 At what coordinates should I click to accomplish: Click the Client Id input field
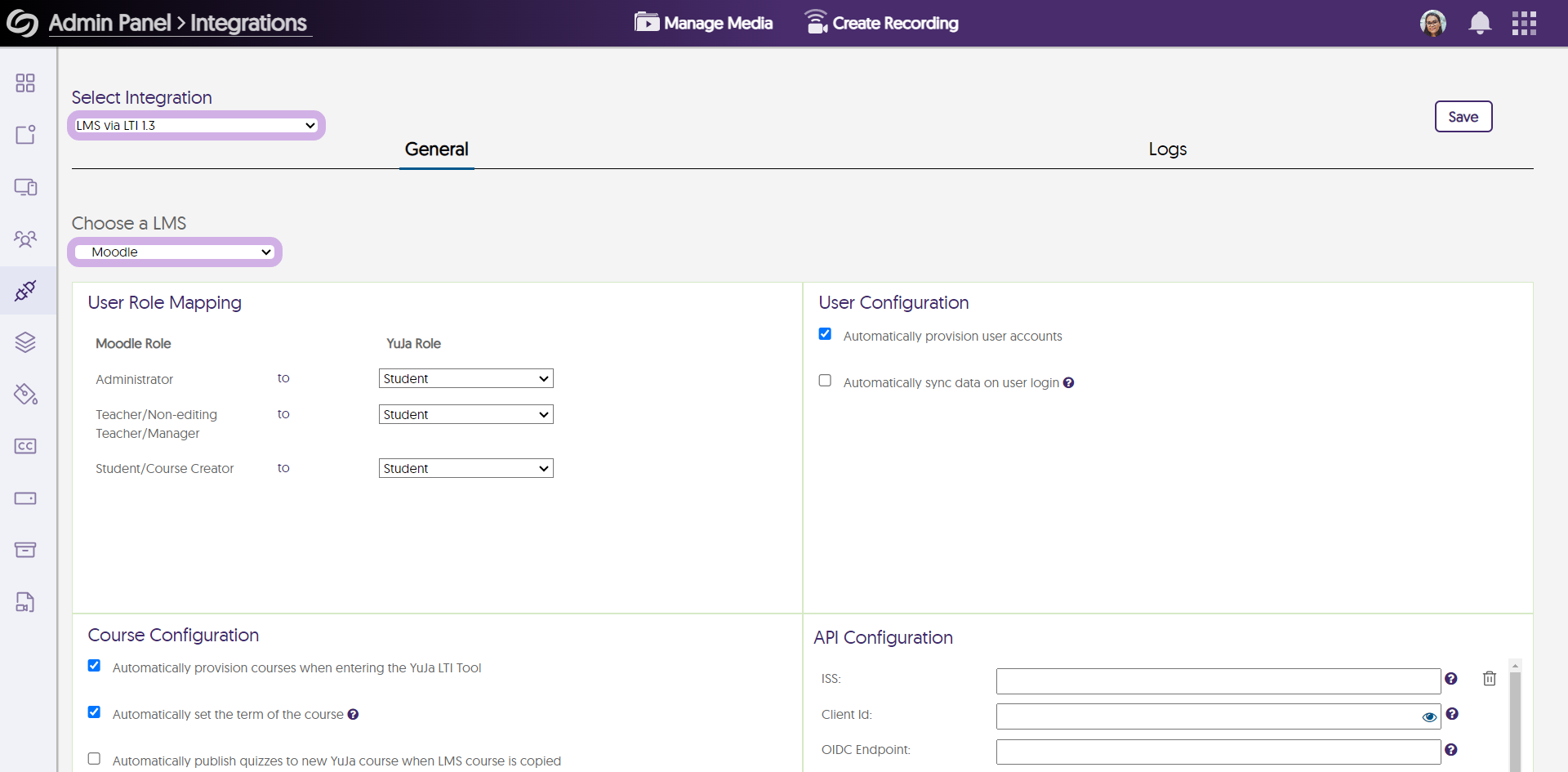(x=1218, y=716)
